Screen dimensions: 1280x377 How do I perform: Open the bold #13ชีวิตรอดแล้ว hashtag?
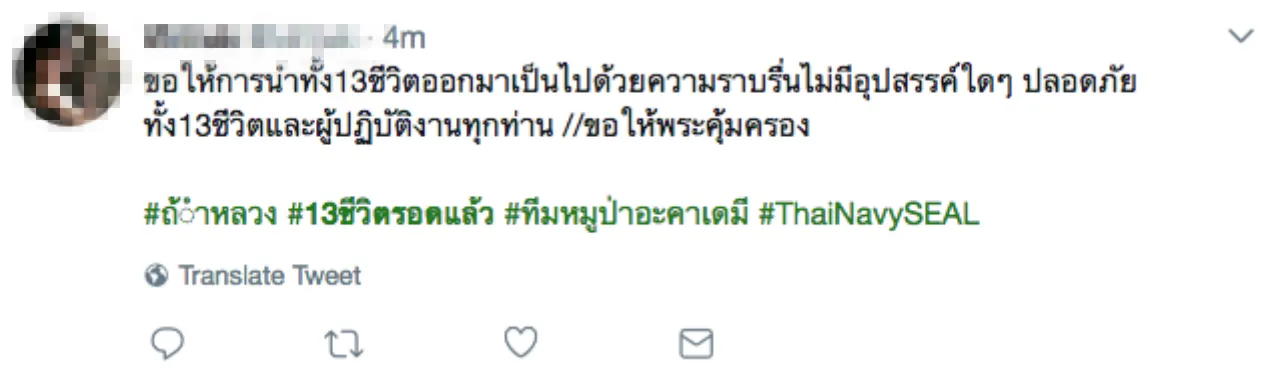[391, 214]
